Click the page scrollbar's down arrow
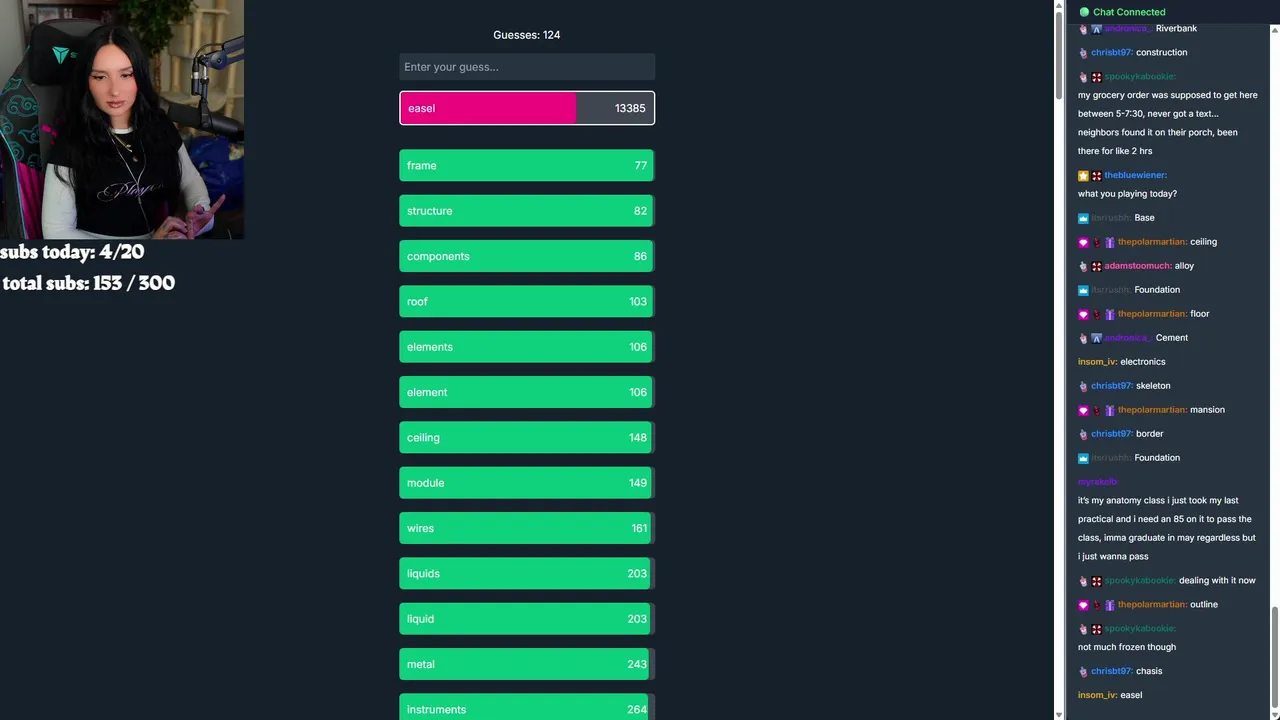1280x720 pixels. point(1059,714)
